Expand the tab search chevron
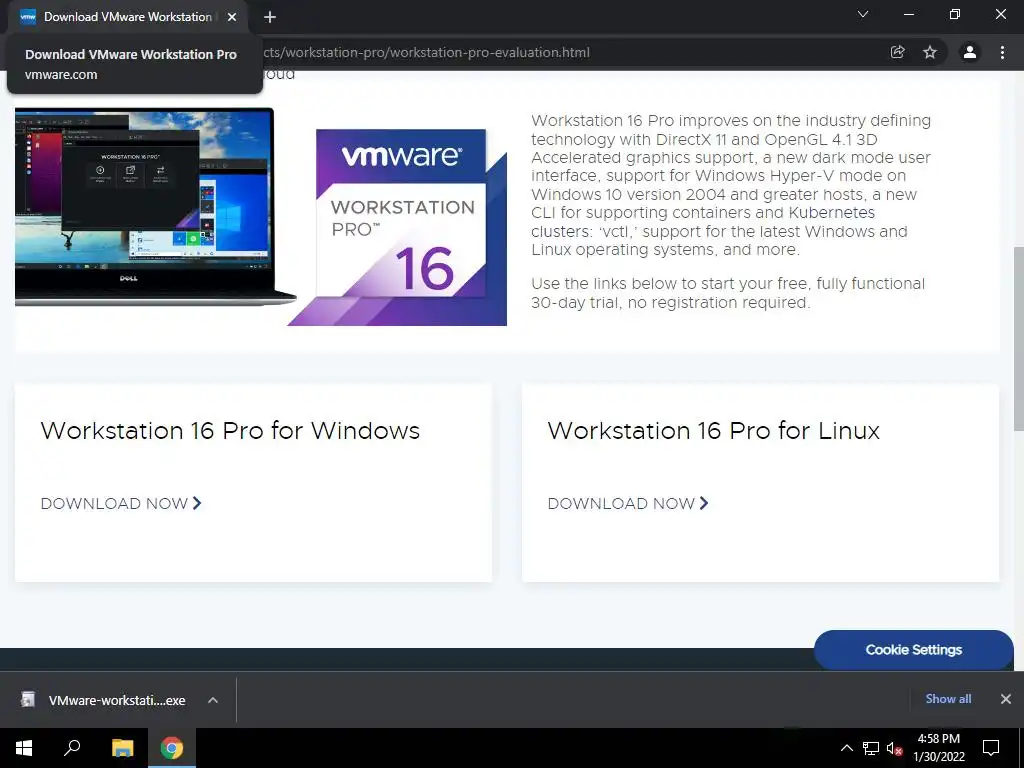 pyautogui.click(x=863, y=14)
